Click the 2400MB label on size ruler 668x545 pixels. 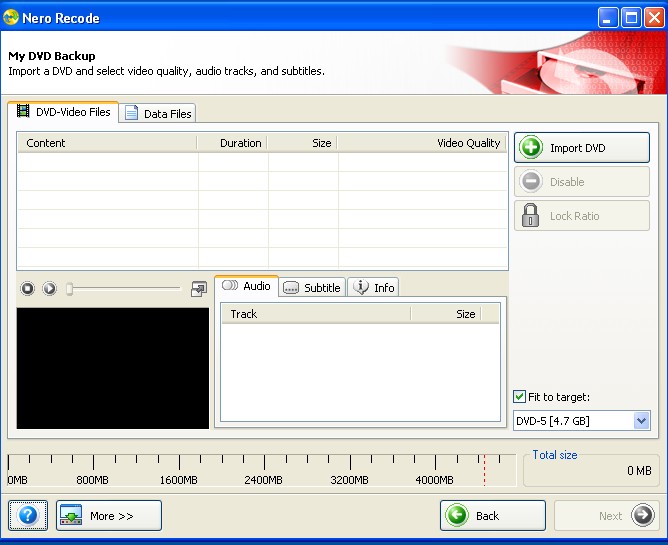click(x=263, y=480)
